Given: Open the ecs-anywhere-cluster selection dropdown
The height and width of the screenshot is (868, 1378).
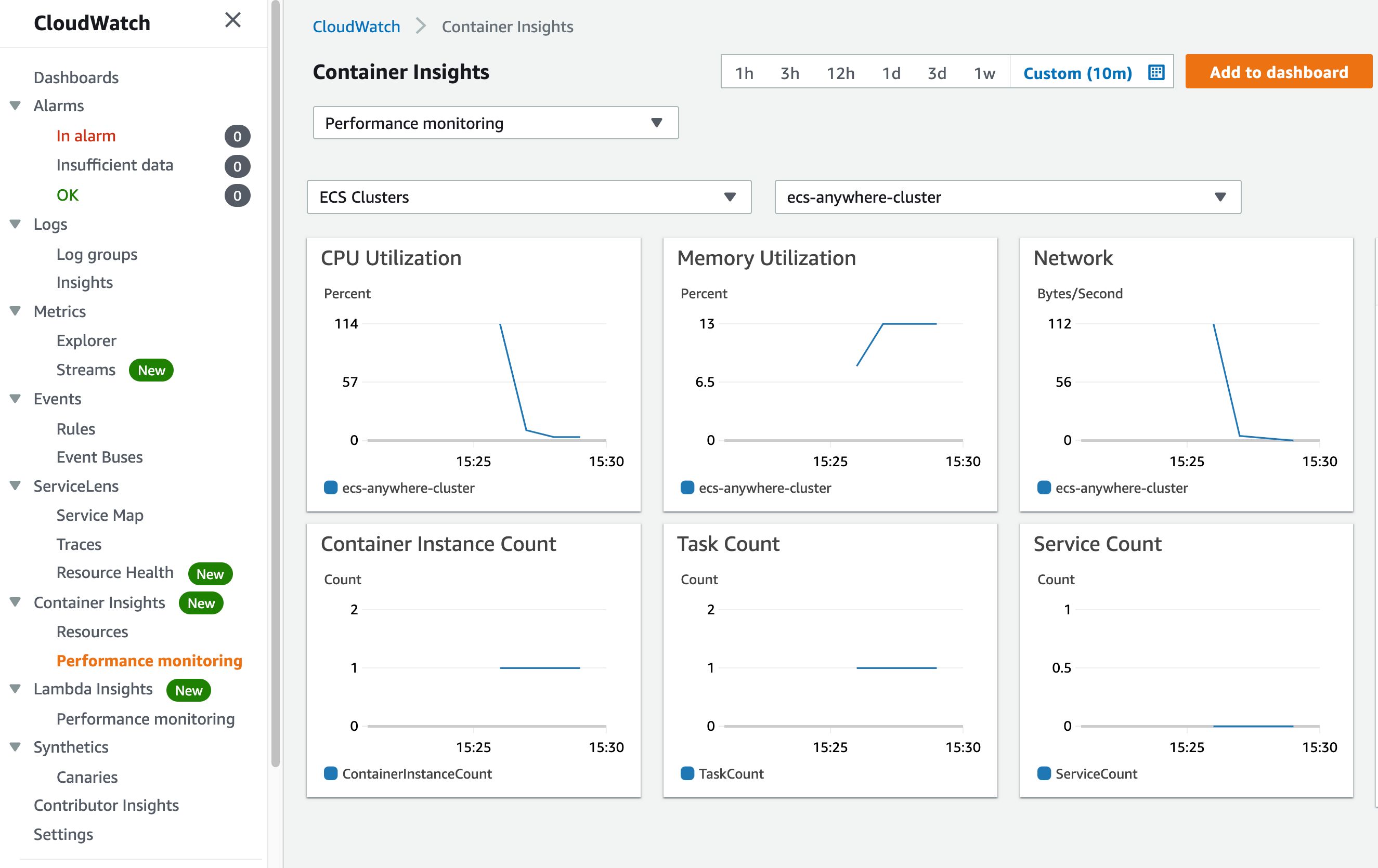Looking at the screenshot, I should click(x=1007, y=198).
